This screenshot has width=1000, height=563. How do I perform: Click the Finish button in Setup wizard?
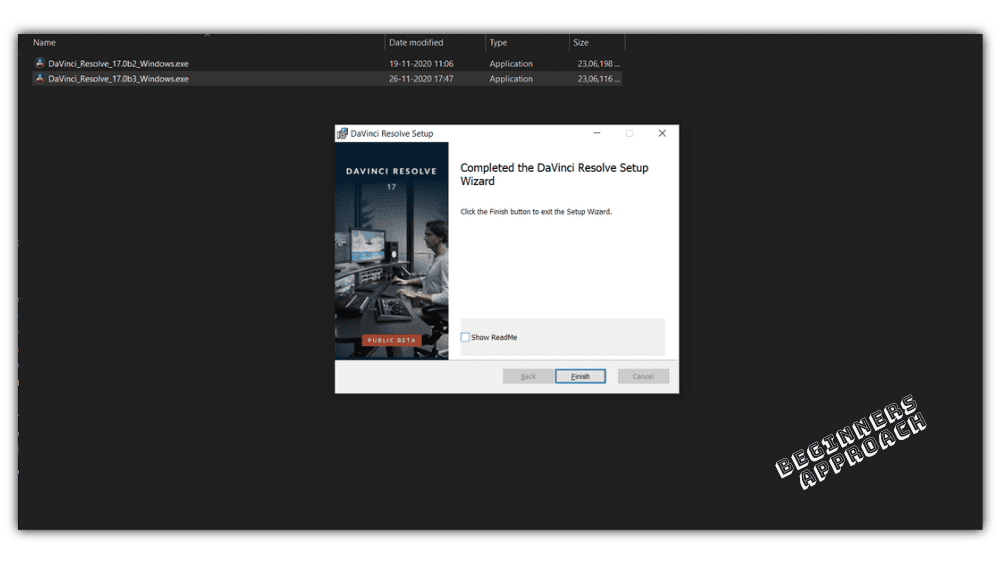pos(580,376)
